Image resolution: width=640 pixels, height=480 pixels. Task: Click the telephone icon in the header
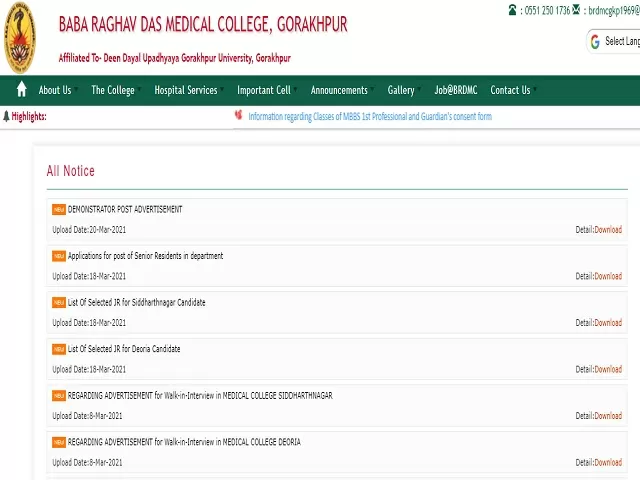[x=512, y=10]
